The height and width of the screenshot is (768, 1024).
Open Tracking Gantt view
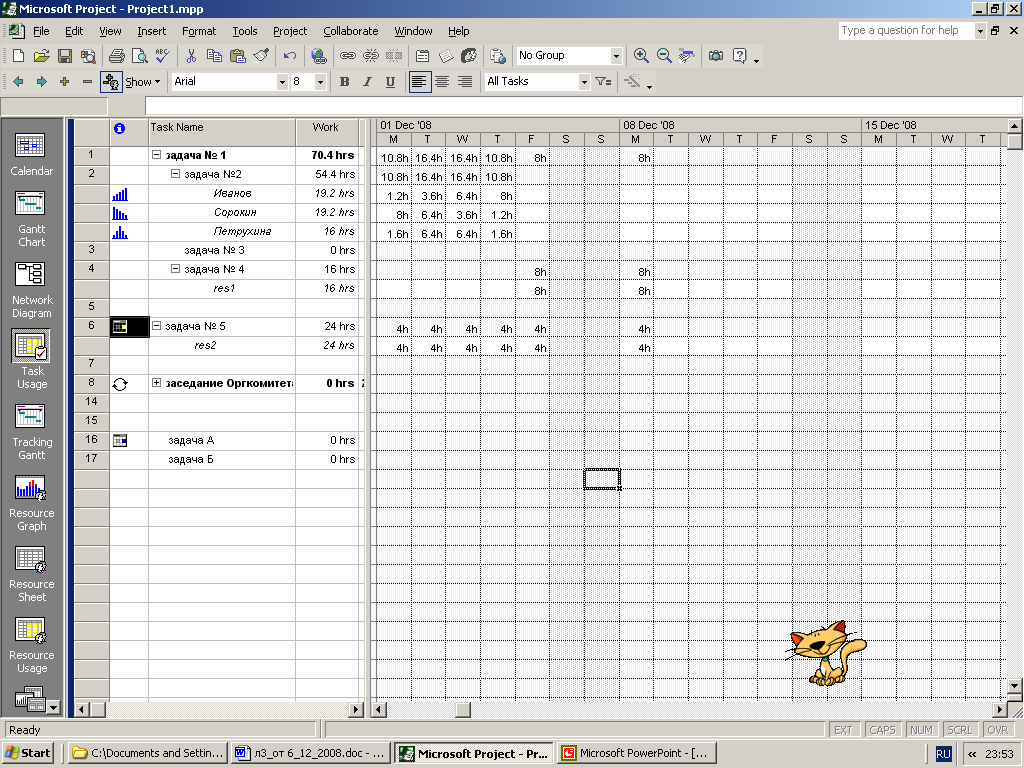(x=31, y=432)
